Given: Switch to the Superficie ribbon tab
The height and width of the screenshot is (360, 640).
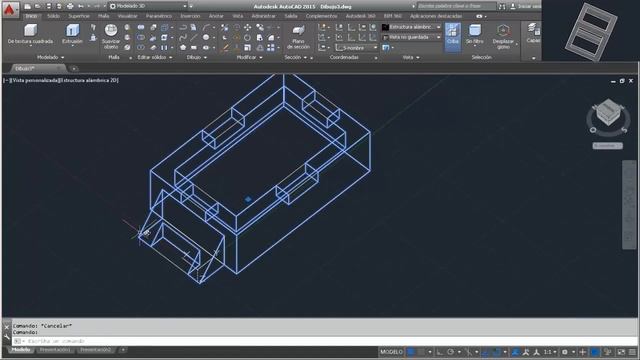Looking at the screenshot, I should tap(79, 16).
